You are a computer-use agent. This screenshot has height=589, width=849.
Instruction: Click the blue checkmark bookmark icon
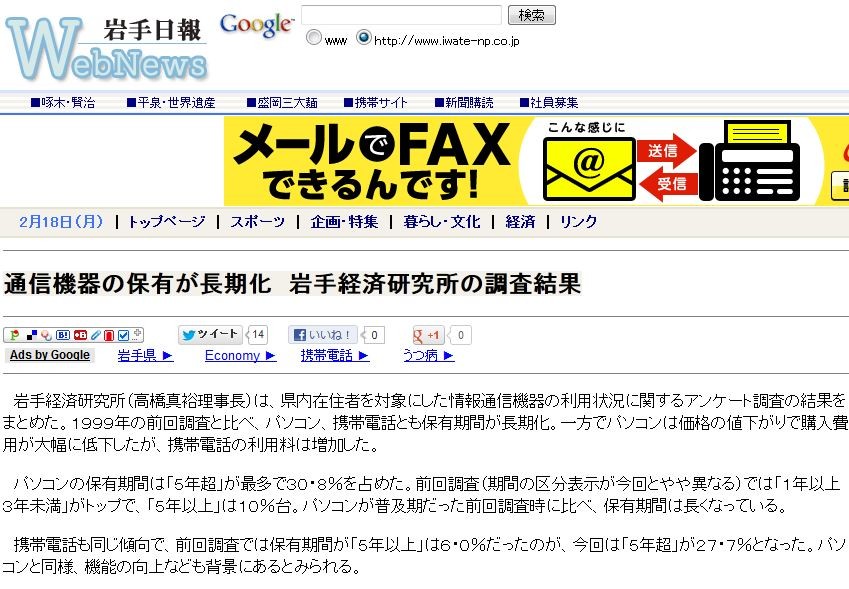click(123, 335)
